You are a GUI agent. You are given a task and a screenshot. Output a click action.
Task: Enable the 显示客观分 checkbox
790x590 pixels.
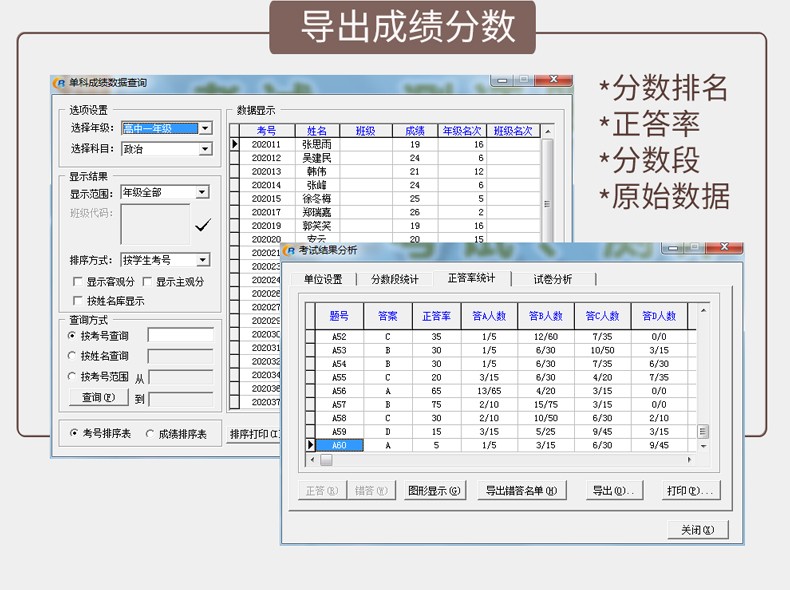(78, 282)
